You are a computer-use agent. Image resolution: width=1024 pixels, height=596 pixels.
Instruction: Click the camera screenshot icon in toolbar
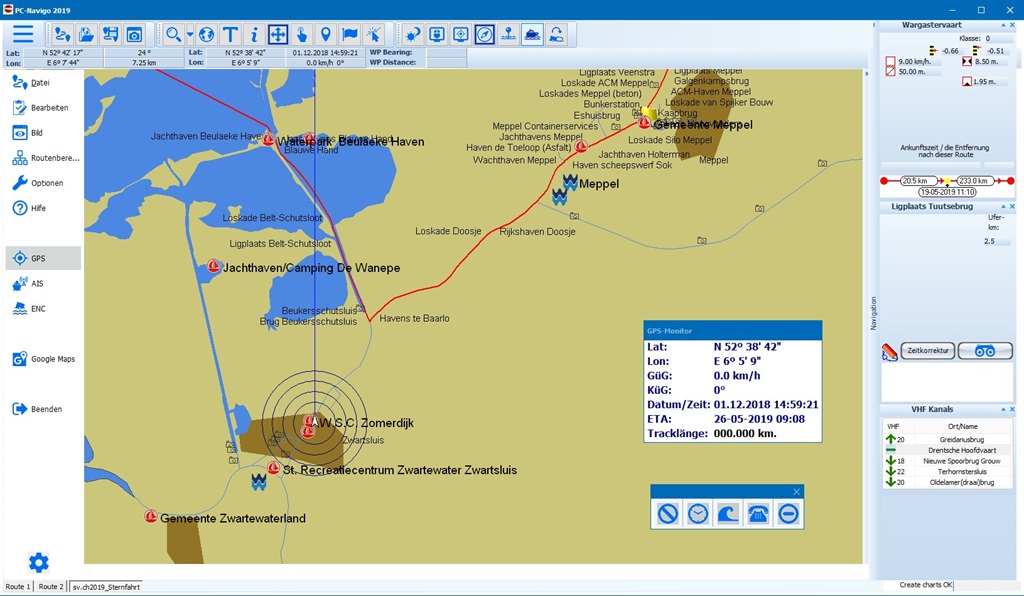[x=134, y=35]
